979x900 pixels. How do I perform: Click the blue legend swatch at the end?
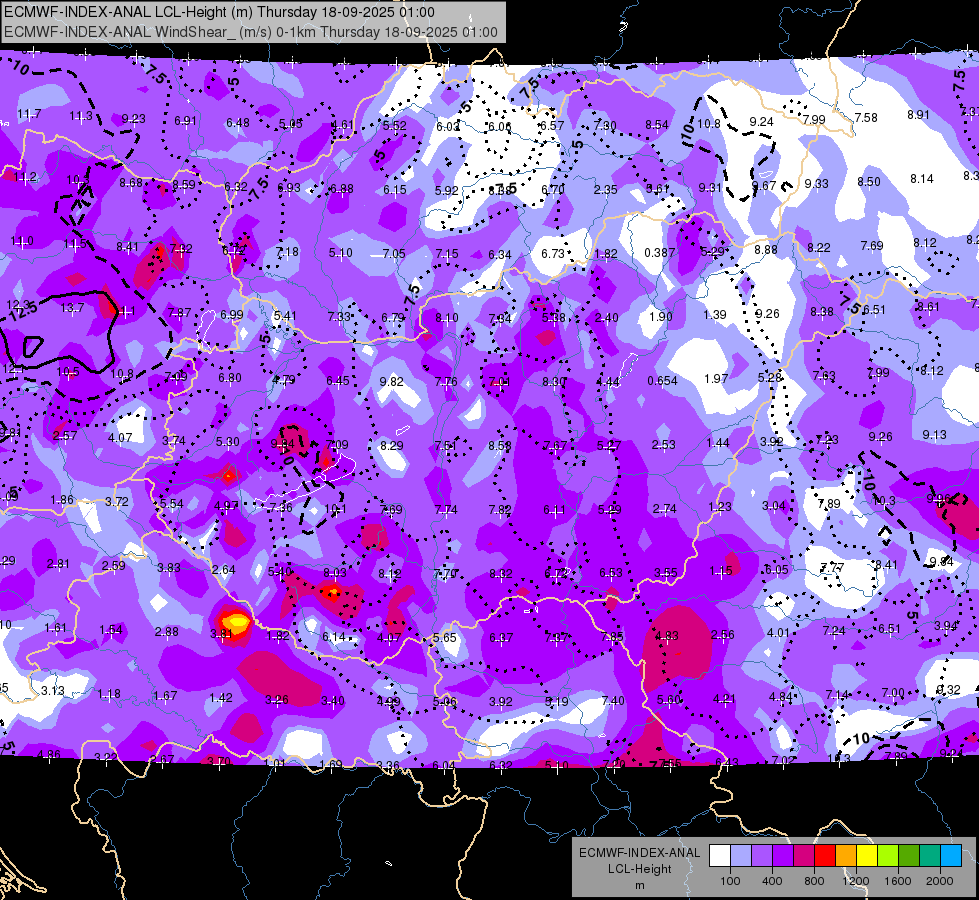point(951,856)
